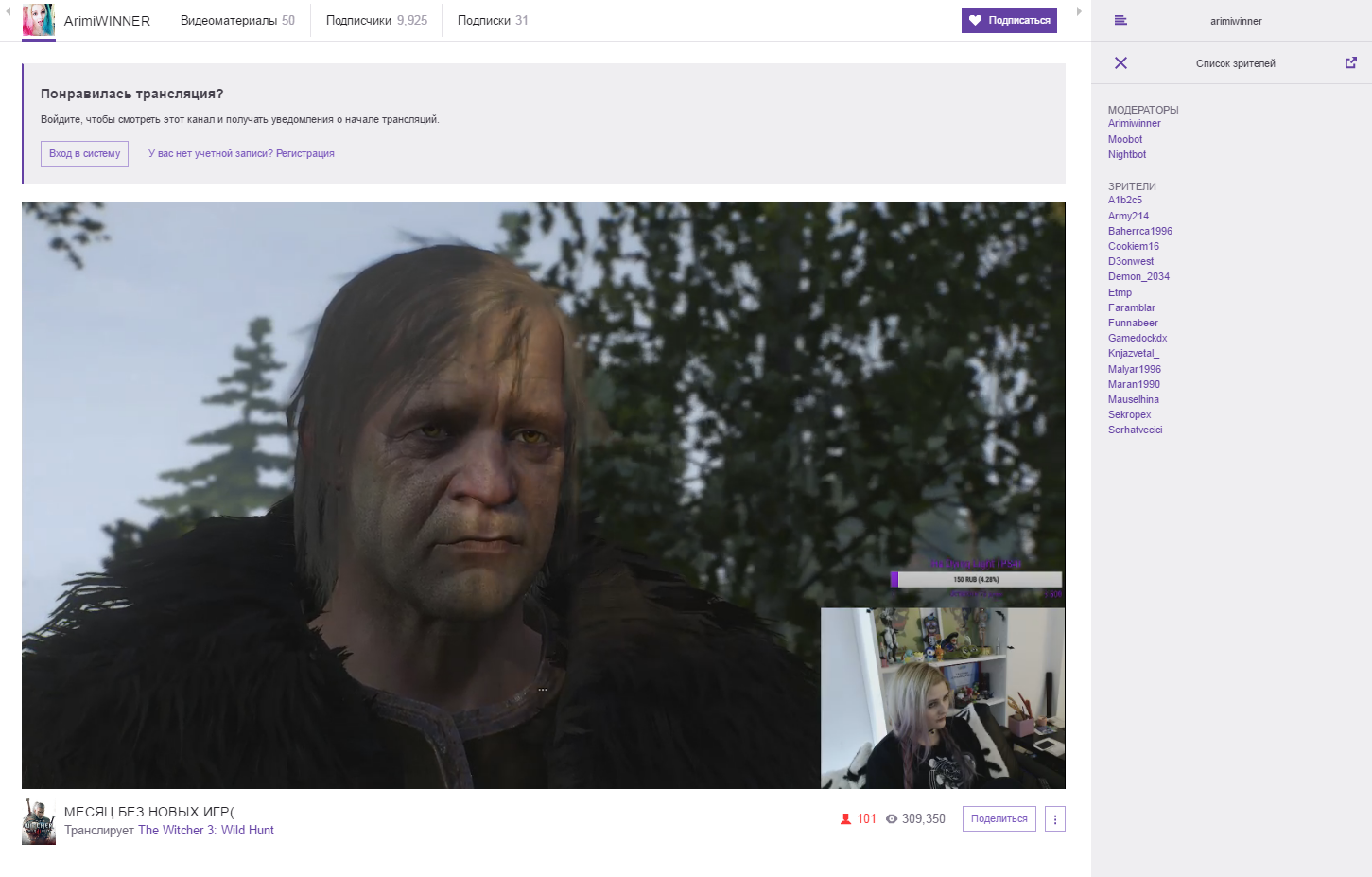Select viewer Army214
1372x877 pixels.
1129,216
